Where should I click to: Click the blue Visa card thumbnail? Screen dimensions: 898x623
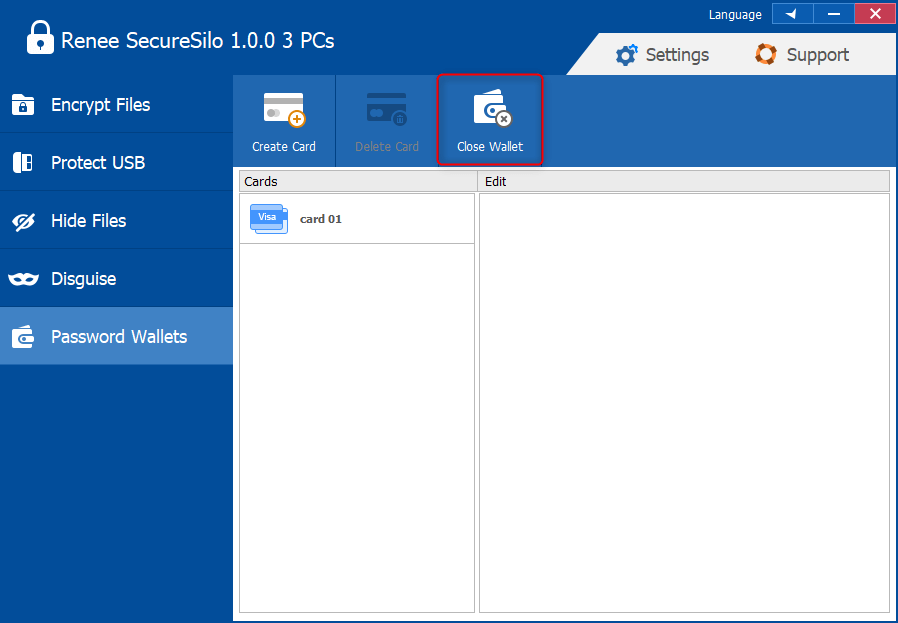[x=268, y=218]
